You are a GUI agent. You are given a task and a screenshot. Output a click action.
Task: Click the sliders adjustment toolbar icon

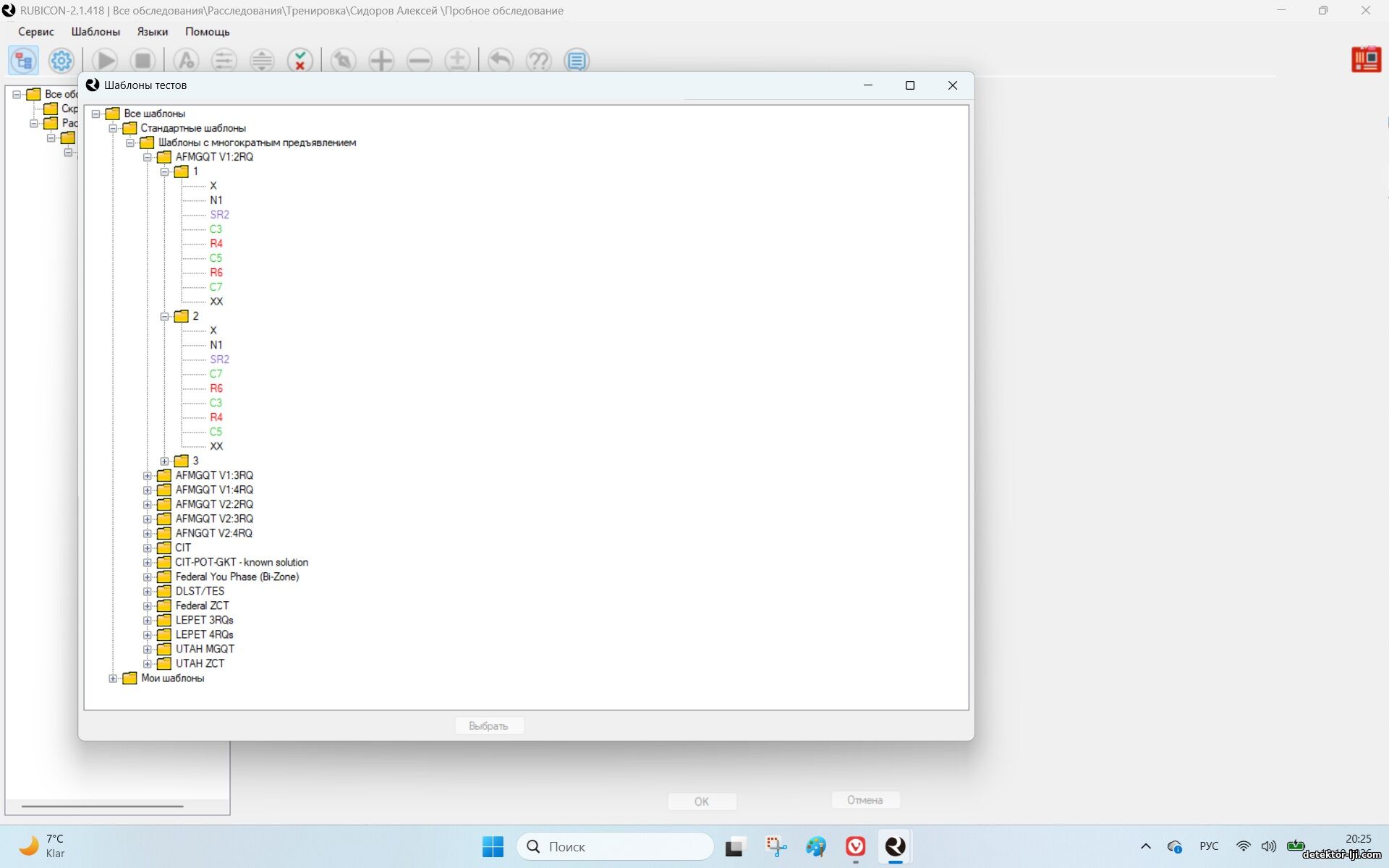pyautogui.click(x=224, y=60)
